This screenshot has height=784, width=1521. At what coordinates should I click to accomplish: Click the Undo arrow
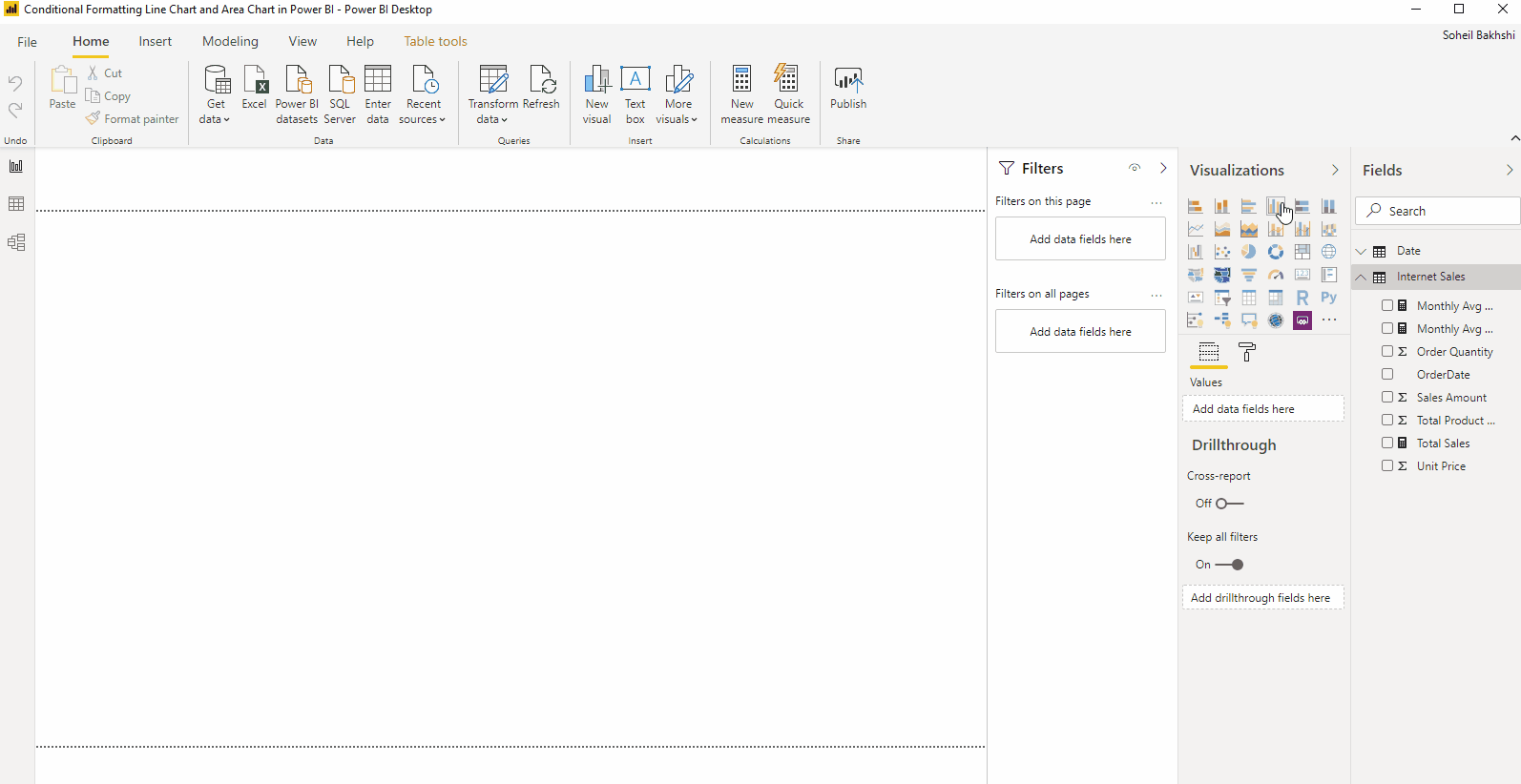click(x=15, y=84)
